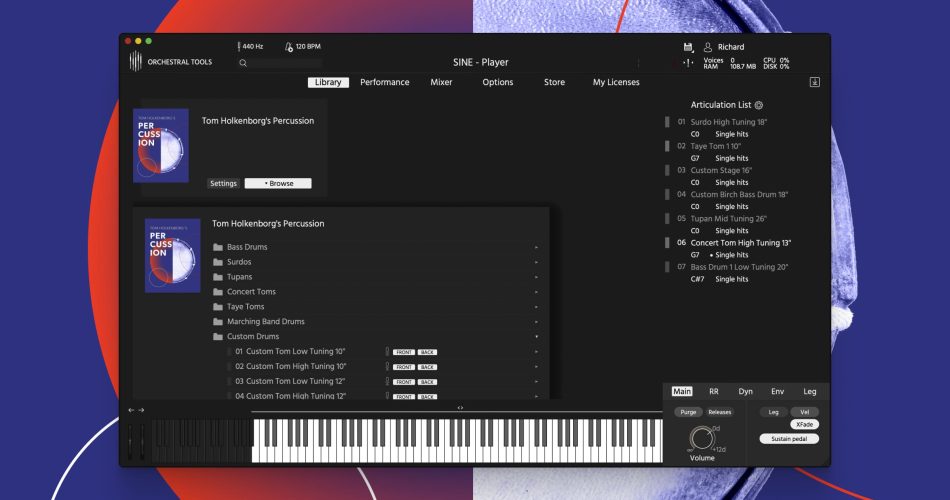Click the Marching Band Drums folder icon

pyautogui.click(x=218, y=322)
